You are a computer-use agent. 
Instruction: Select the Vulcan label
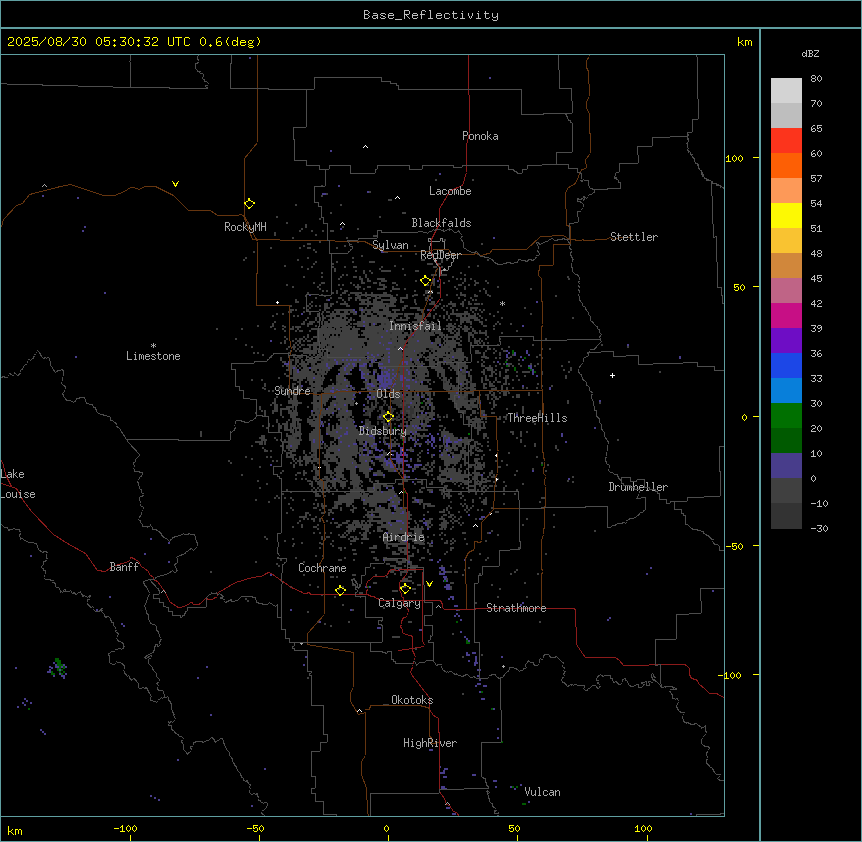point(543,792)
